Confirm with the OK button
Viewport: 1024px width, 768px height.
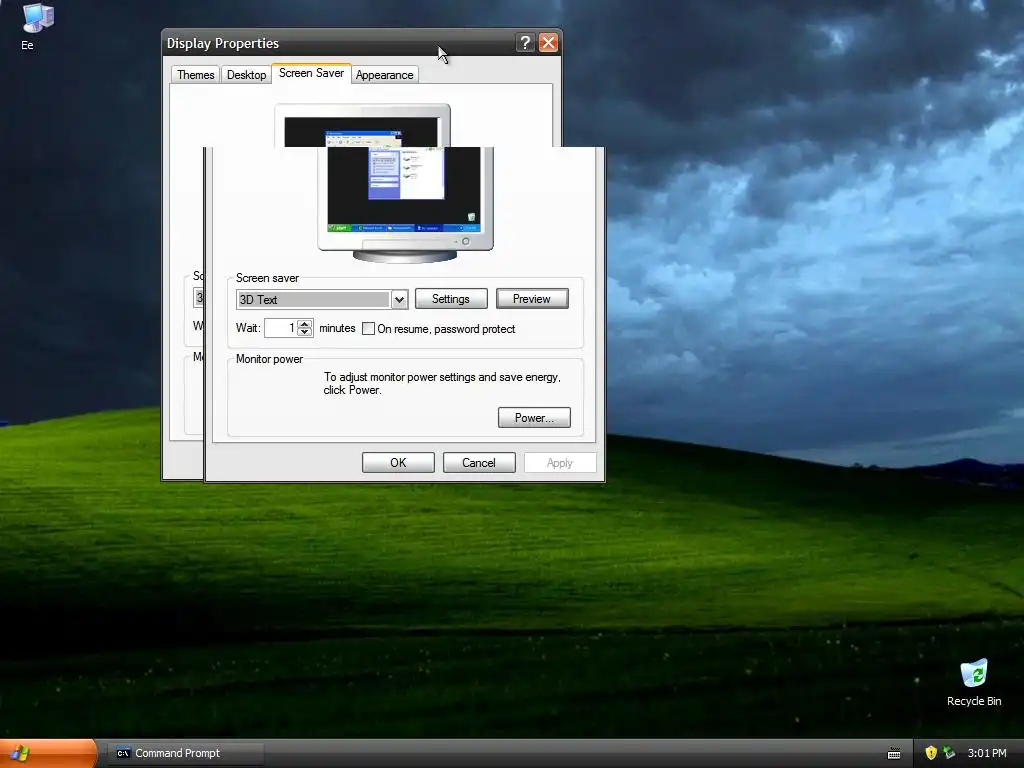tap(398, 463)
